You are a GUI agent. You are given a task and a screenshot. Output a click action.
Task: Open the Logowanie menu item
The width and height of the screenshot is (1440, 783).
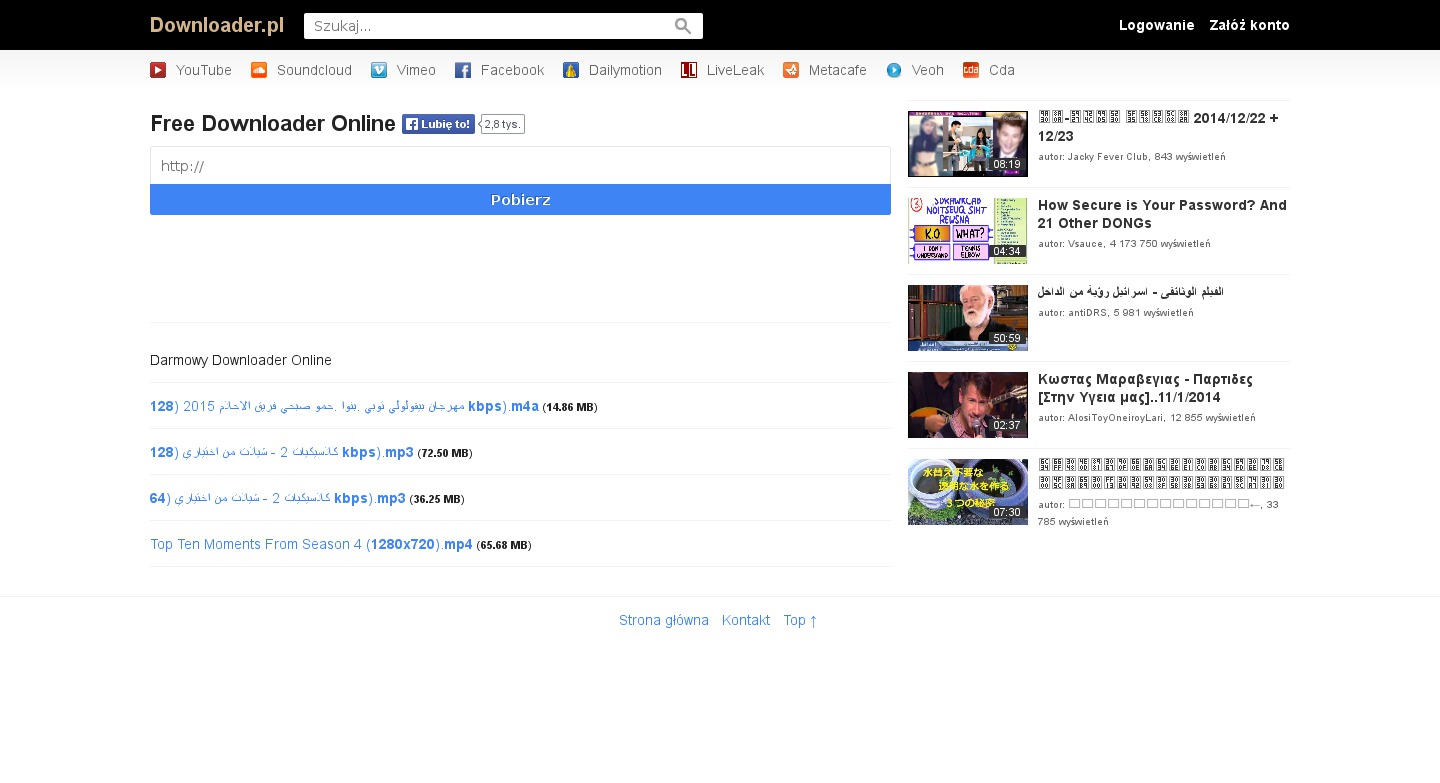(1156, 25)
